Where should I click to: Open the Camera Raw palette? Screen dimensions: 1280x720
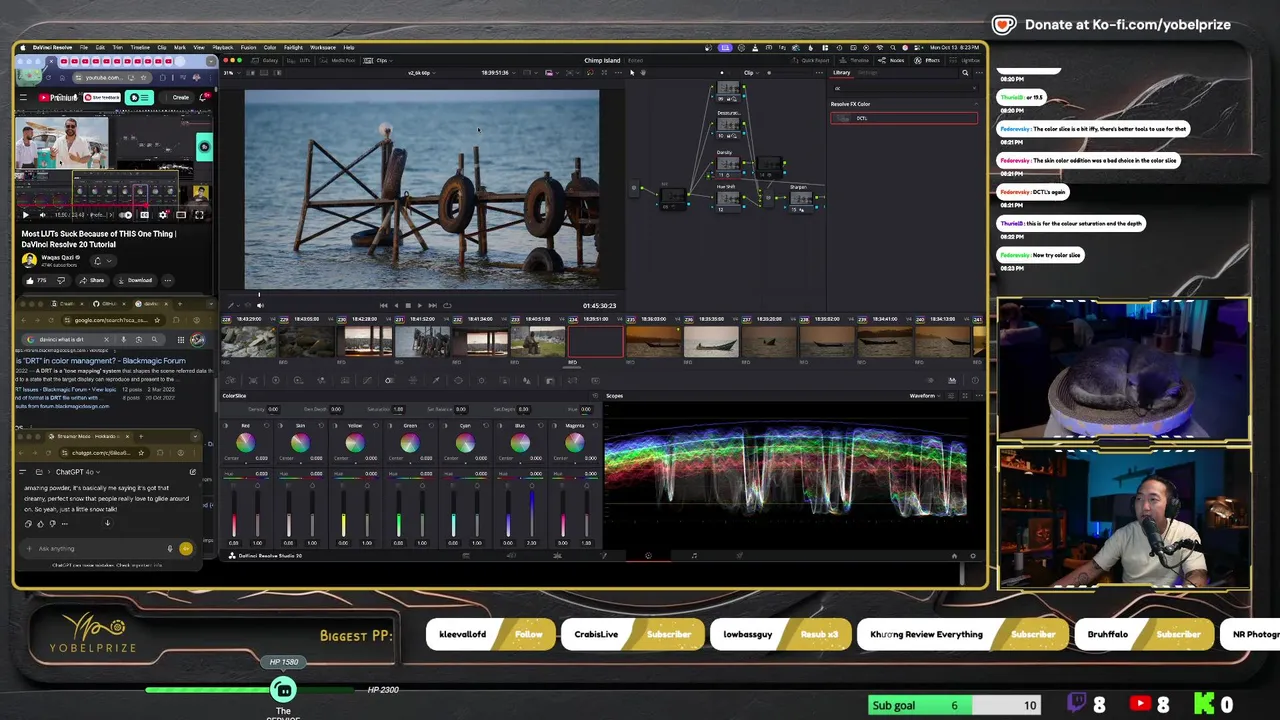230,380
